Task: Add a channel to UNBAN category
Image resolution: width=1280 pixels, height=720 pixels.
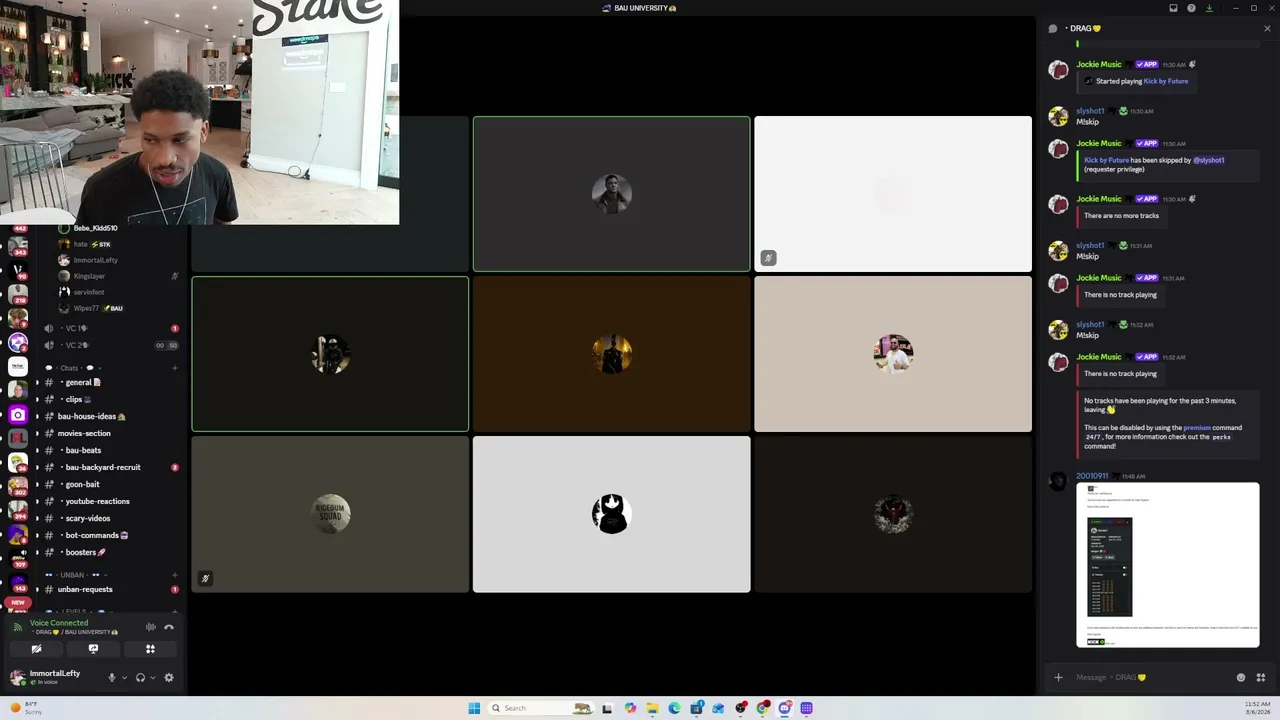Action: tap(175, 575)
